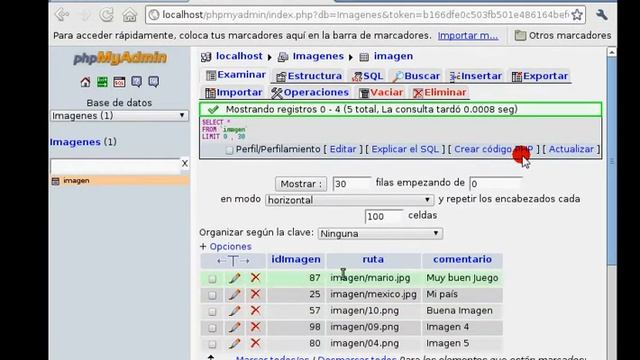Open the Otros marcadores folder
Screen dimensions: 640x360
[563, 36]
